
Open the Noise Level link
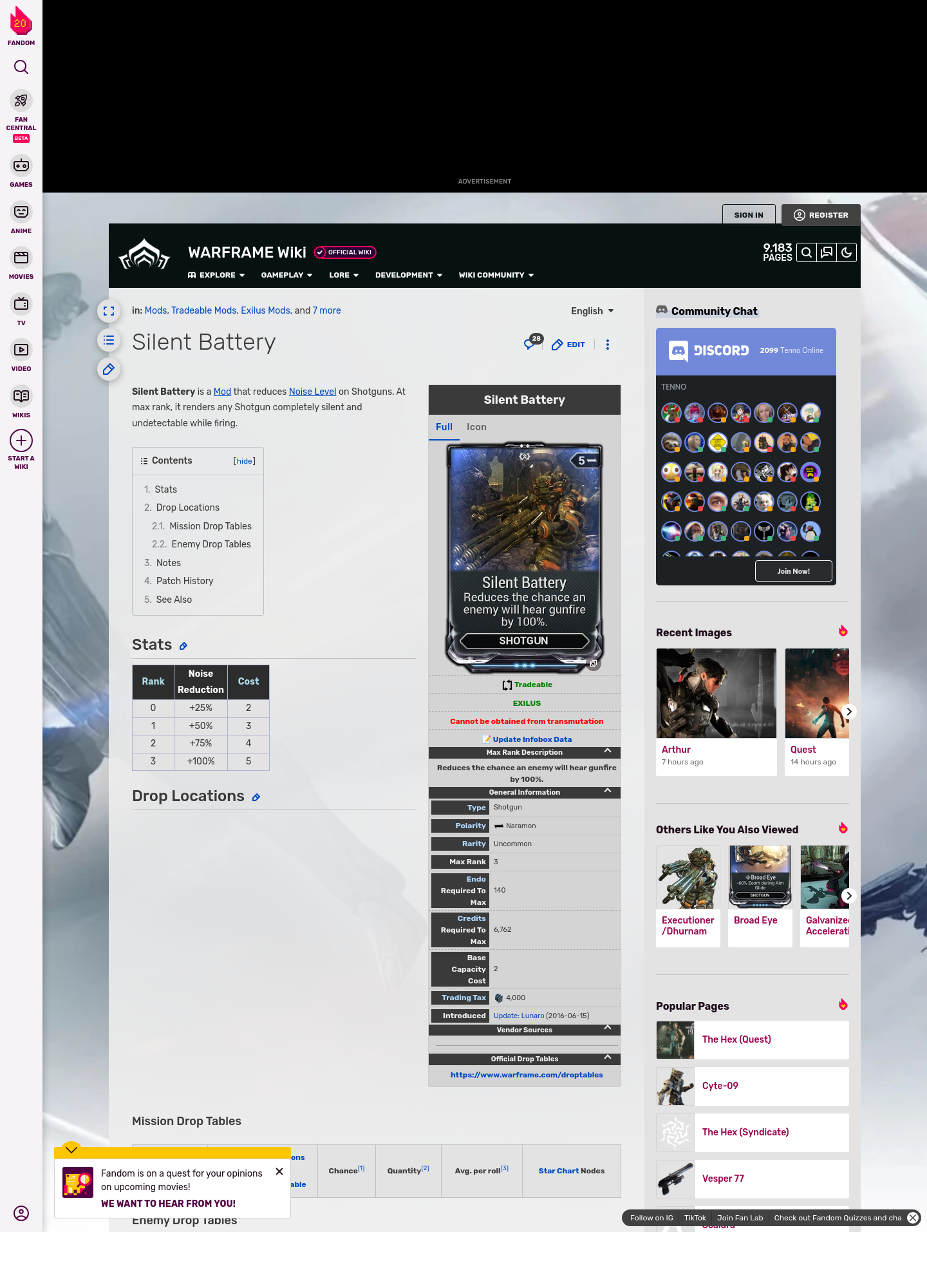click(x=312, y=392)
